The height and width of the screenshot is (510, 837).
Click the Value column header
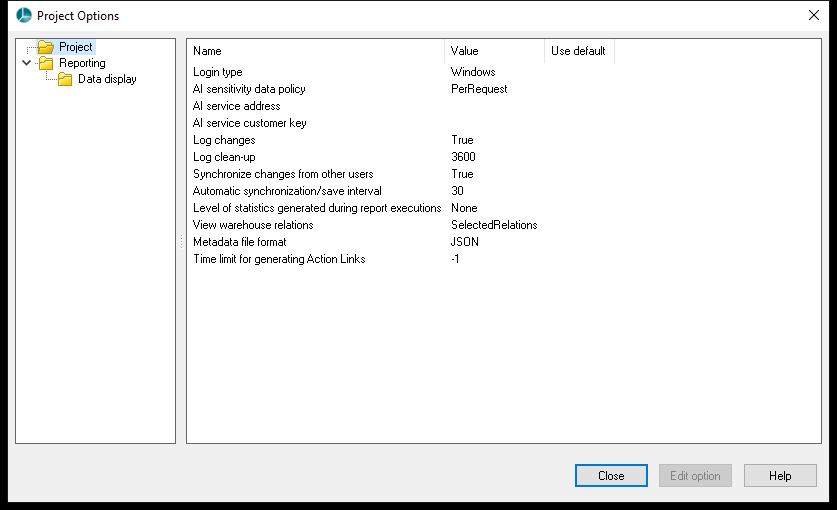pyautogui.click(x=494, y=51)
